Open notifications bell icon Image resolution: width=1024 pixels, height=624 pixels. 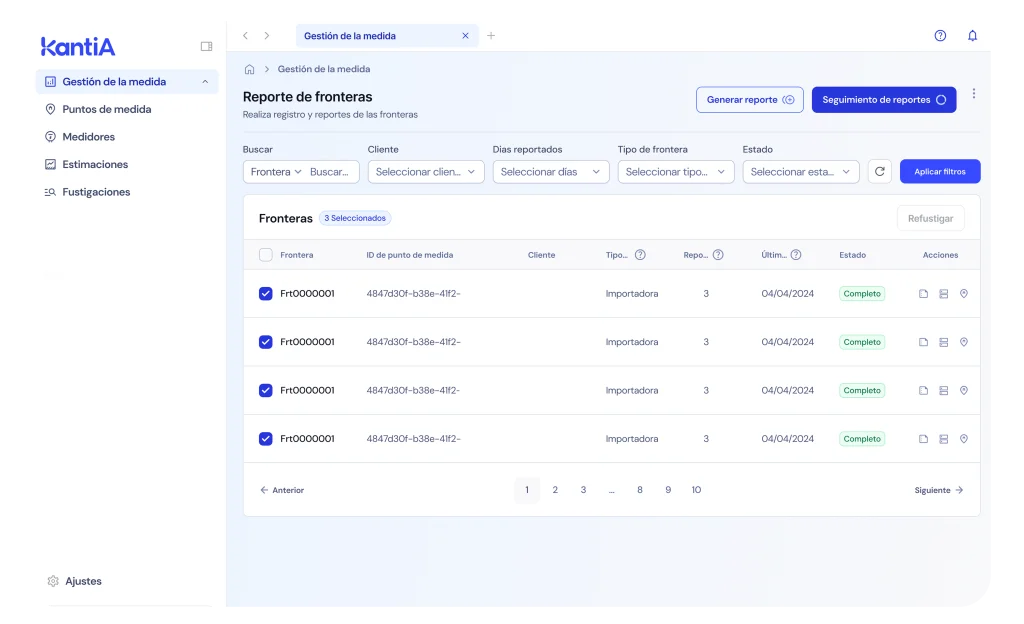point(972,36)
